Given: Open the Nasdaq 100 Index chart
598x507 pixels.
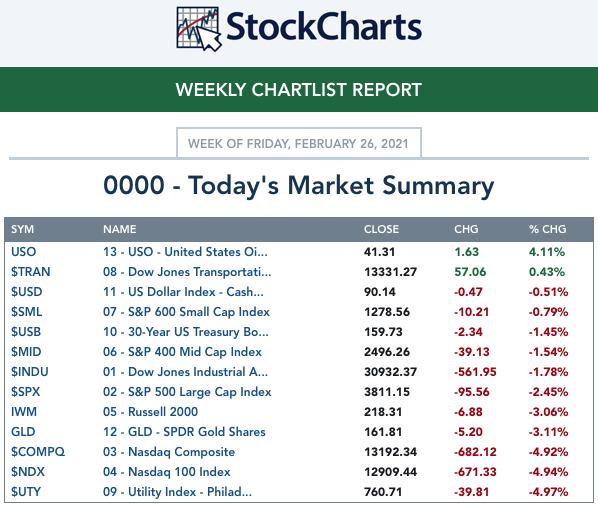Looking at the screenshot, I should click(167, 472).
